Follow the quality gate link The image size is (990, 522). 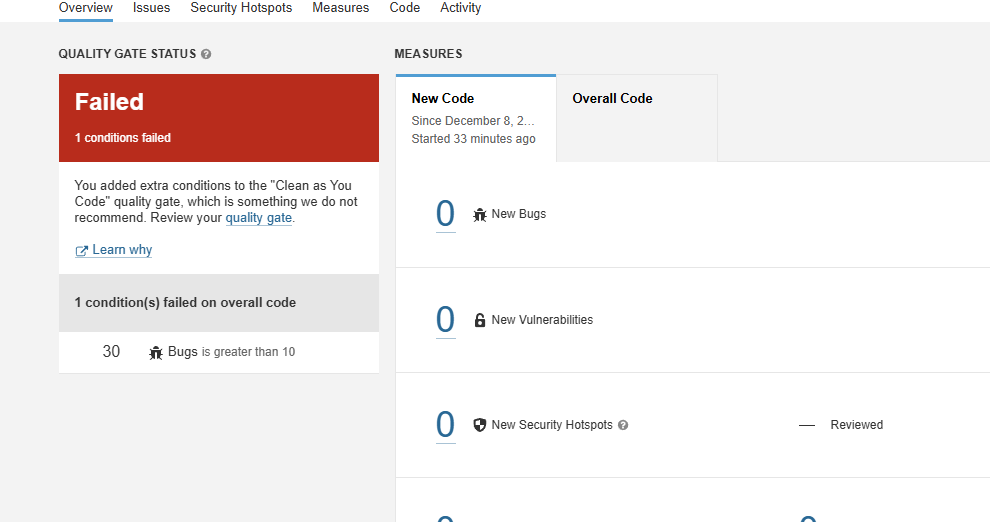(x=259, y=218)
